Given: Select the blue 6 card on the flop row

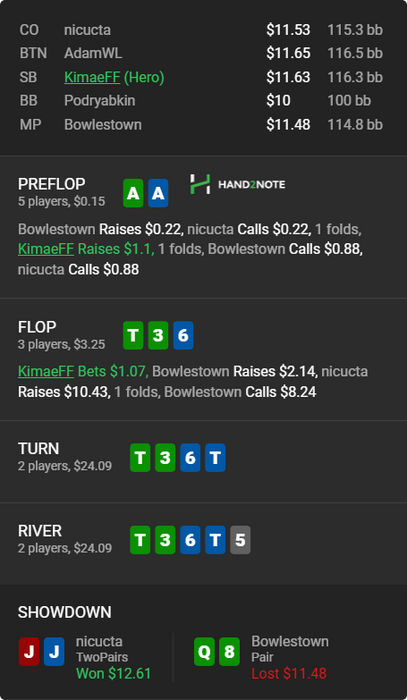Looking at the screenshot, I should 183,335.
